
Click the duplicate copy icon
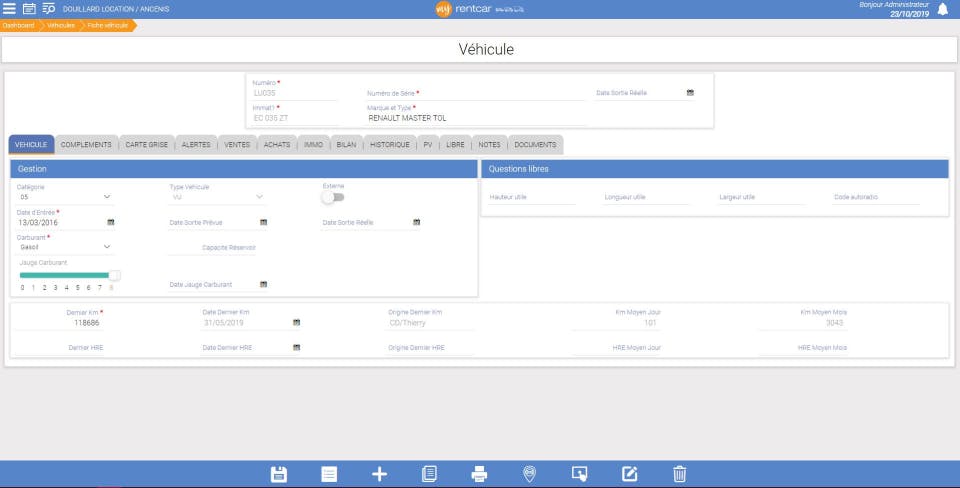[x=429, y=474]
